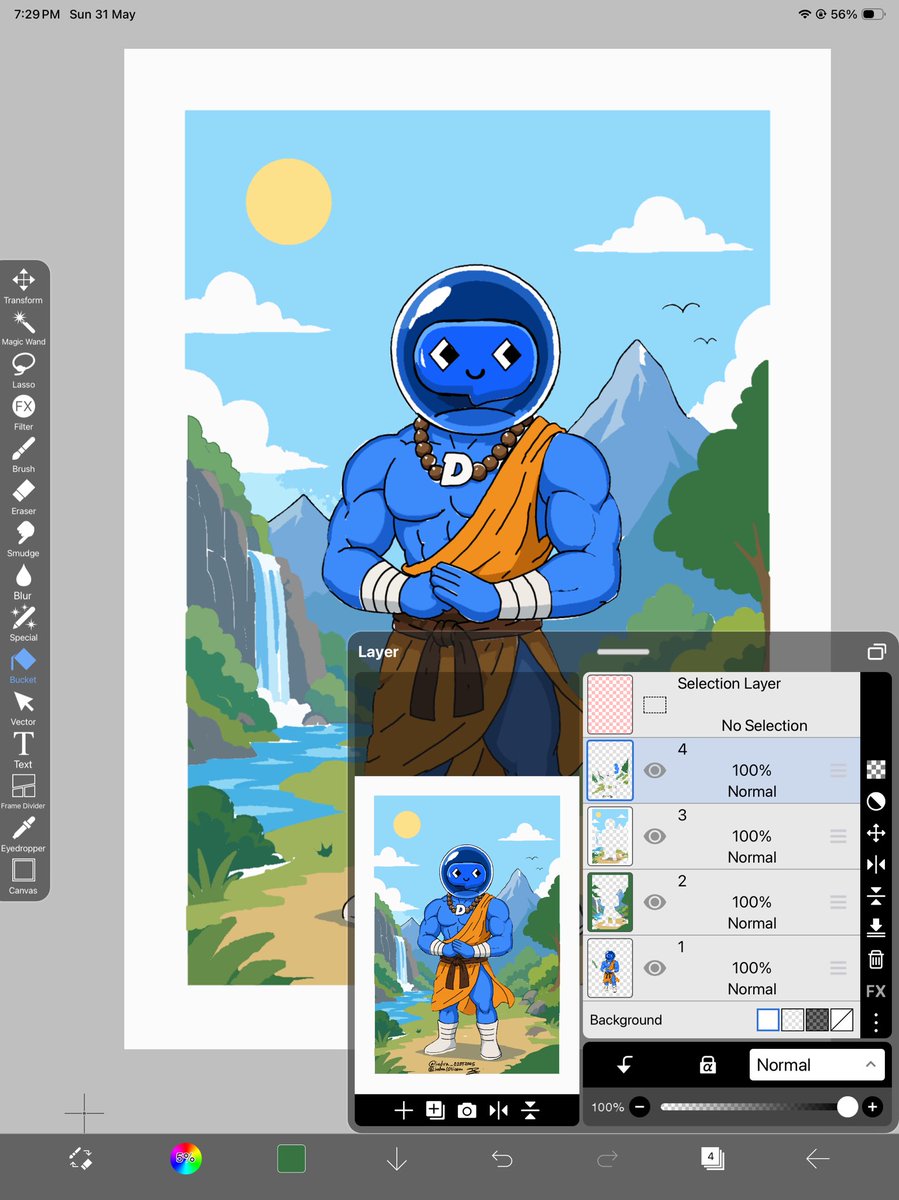Select the Magic Wand tool

[x=23, y=327]
